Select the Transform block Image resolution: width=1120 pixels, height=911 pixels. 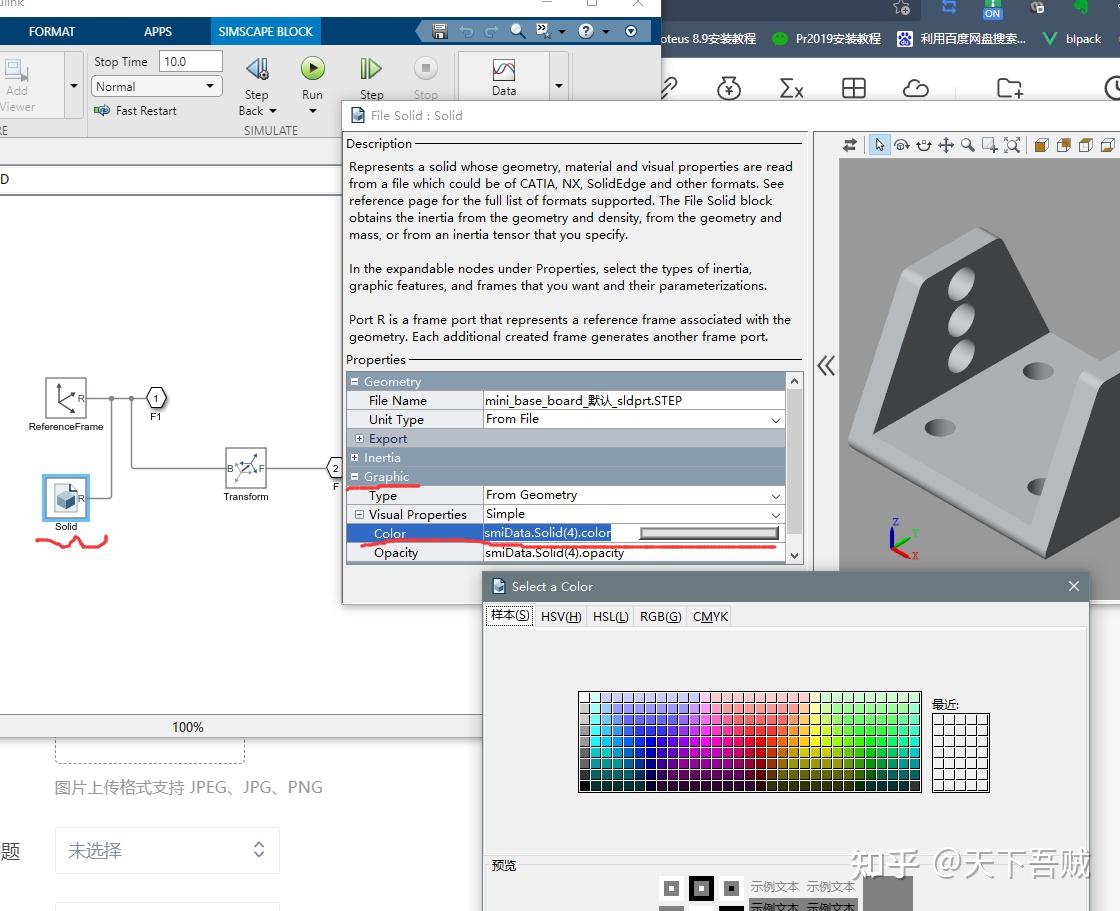click(x=246, y=469)
